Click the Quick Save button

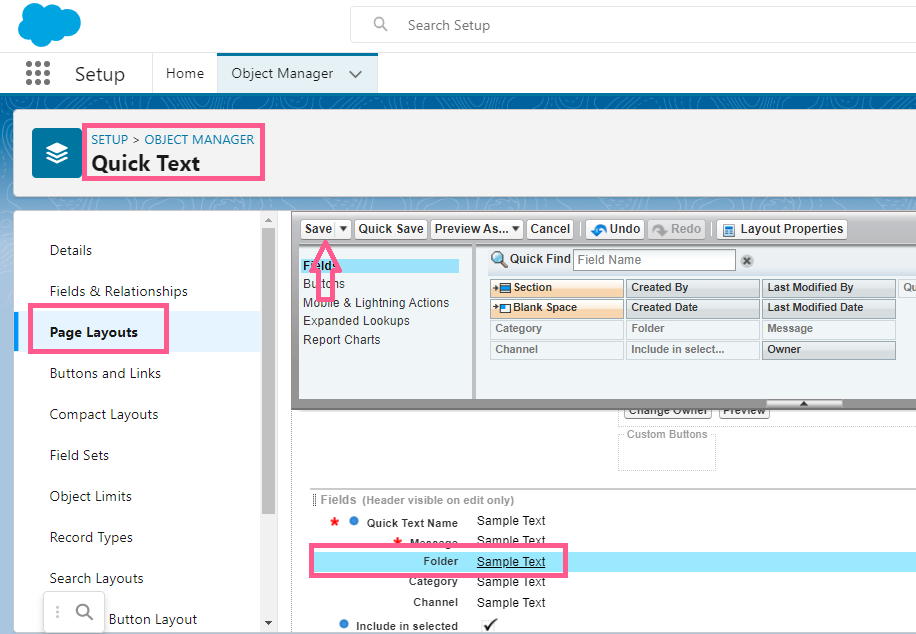click(x=391, y=229)
